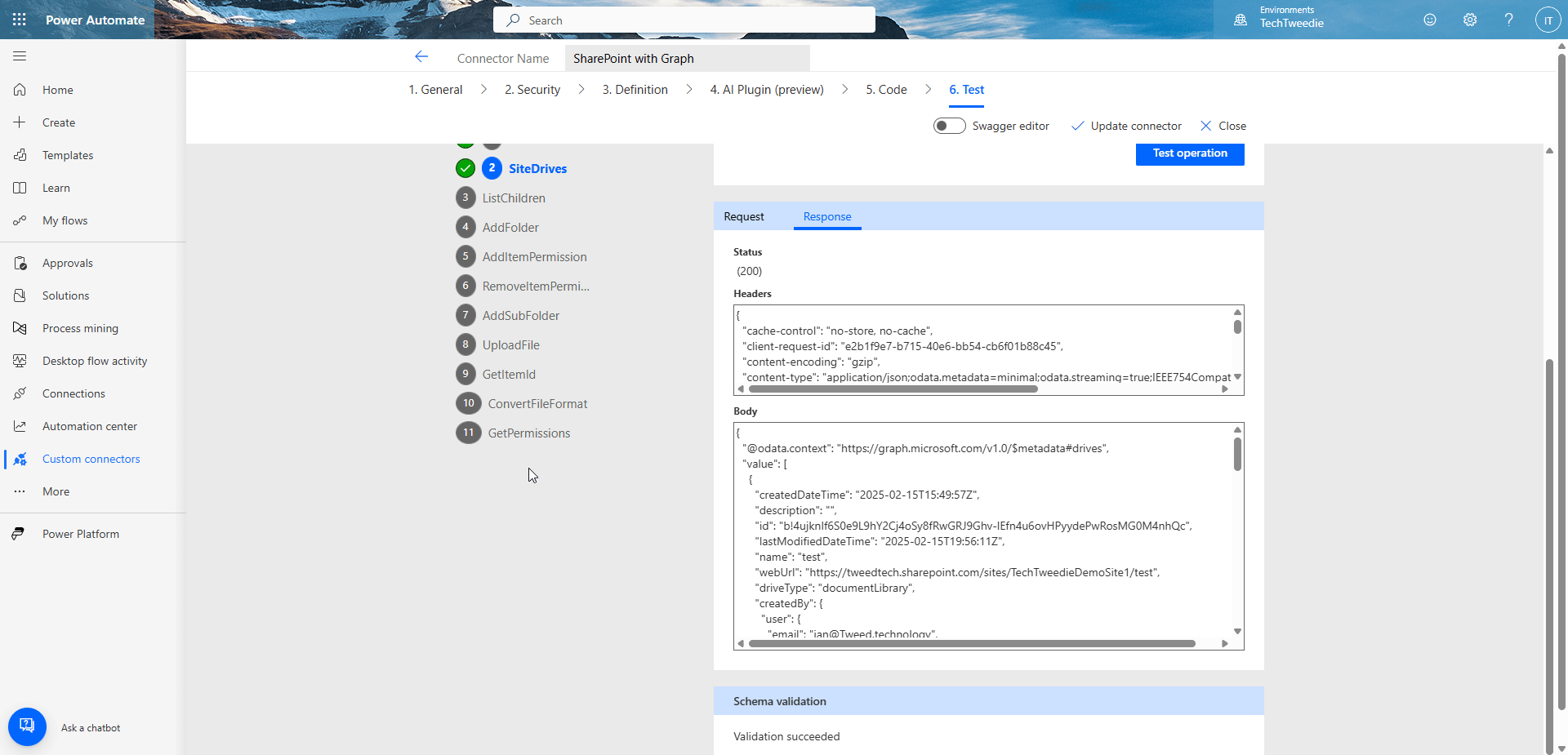Image resolution: width=1568 pixels, height=755 pixels.
Task: Collapse the left navigation with the hamburger menu
Action: click(19, 56)
